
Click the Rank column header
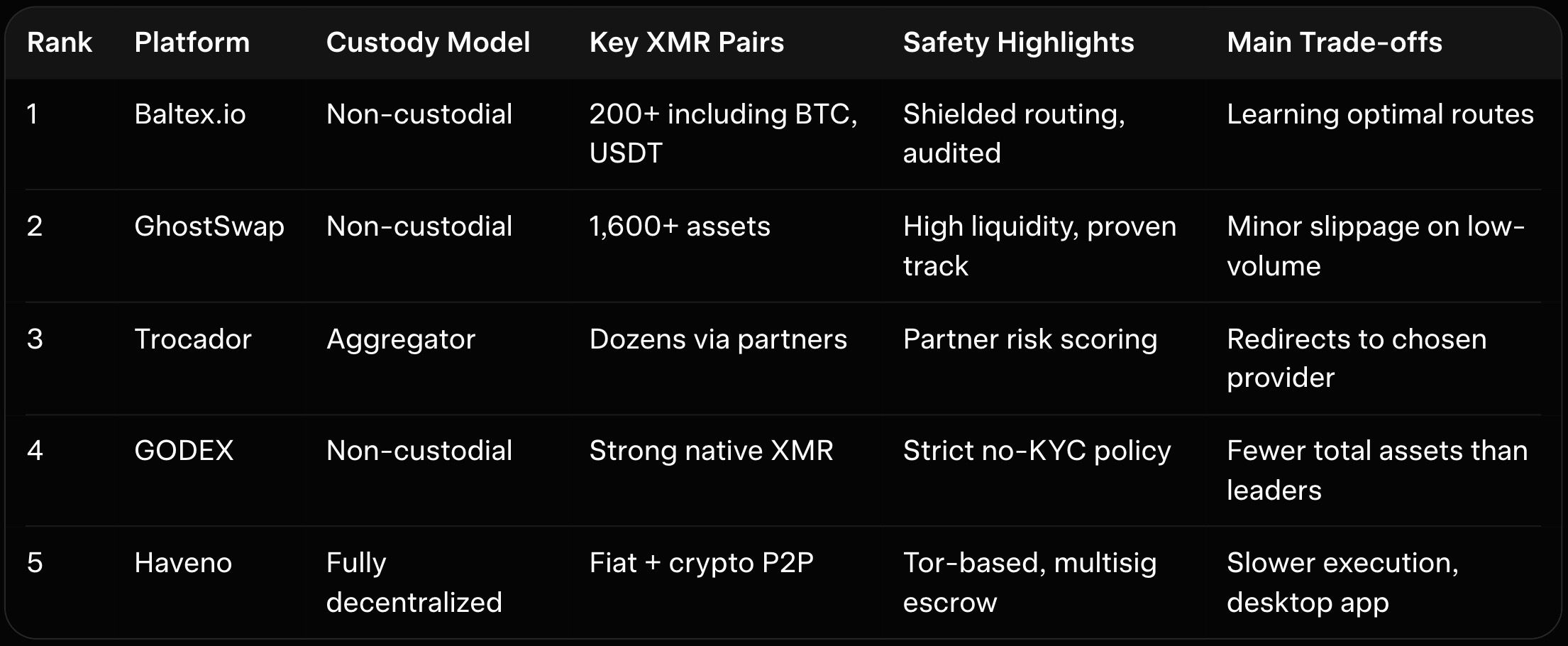tap(60, 43)
